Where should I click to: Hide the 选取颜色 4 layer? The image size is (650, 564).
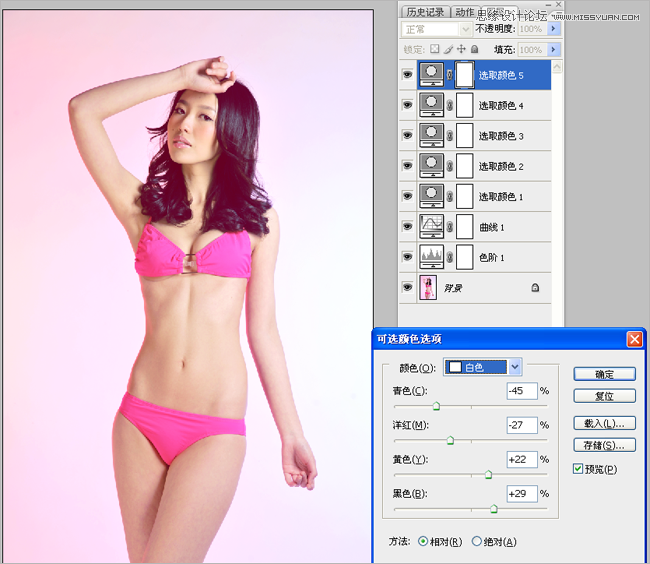point(407,105)
